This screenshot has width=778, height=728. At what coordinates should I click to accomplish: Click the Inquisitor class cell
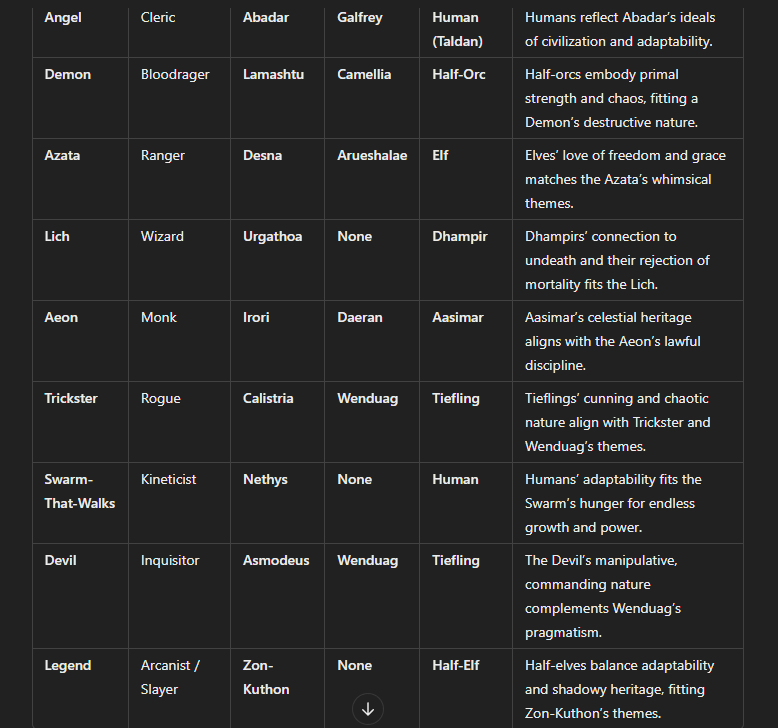(x=170, y=561)
